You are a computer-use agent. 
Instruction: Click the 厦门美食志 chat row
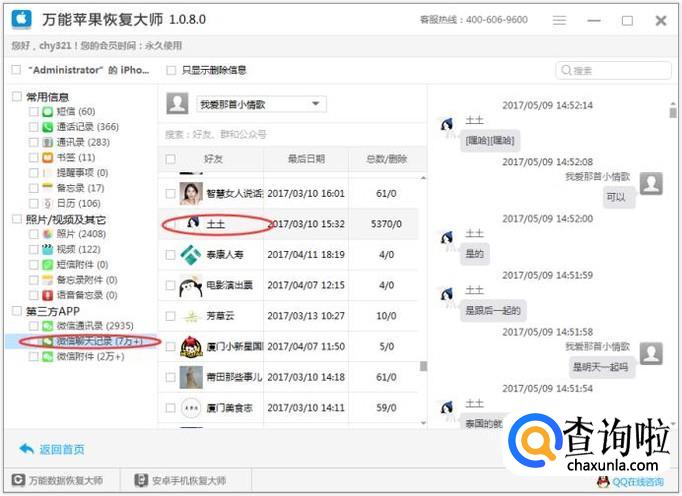pos(288,408)
